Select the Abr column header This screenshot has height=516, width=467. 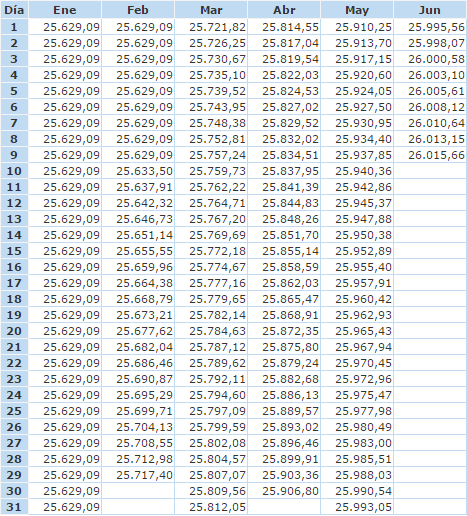coord(284,10)
